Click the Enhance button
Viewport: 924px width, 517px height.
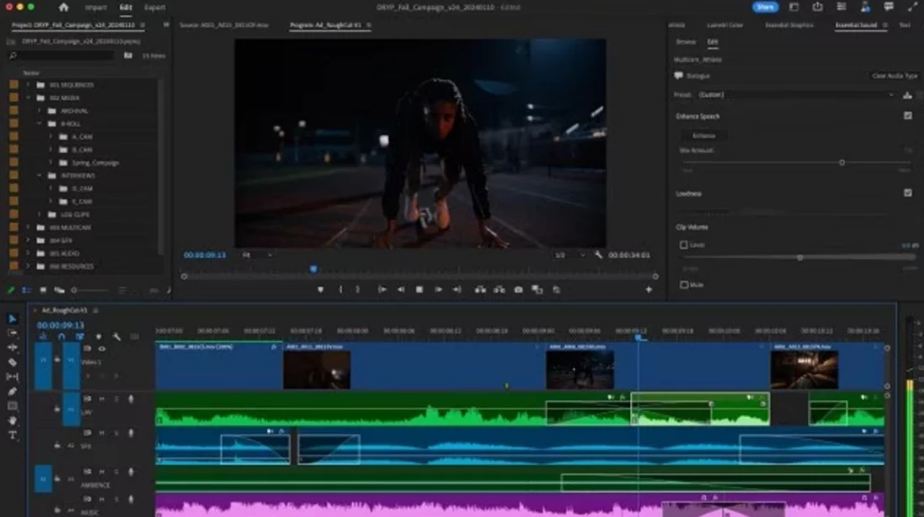pos(704,136)
